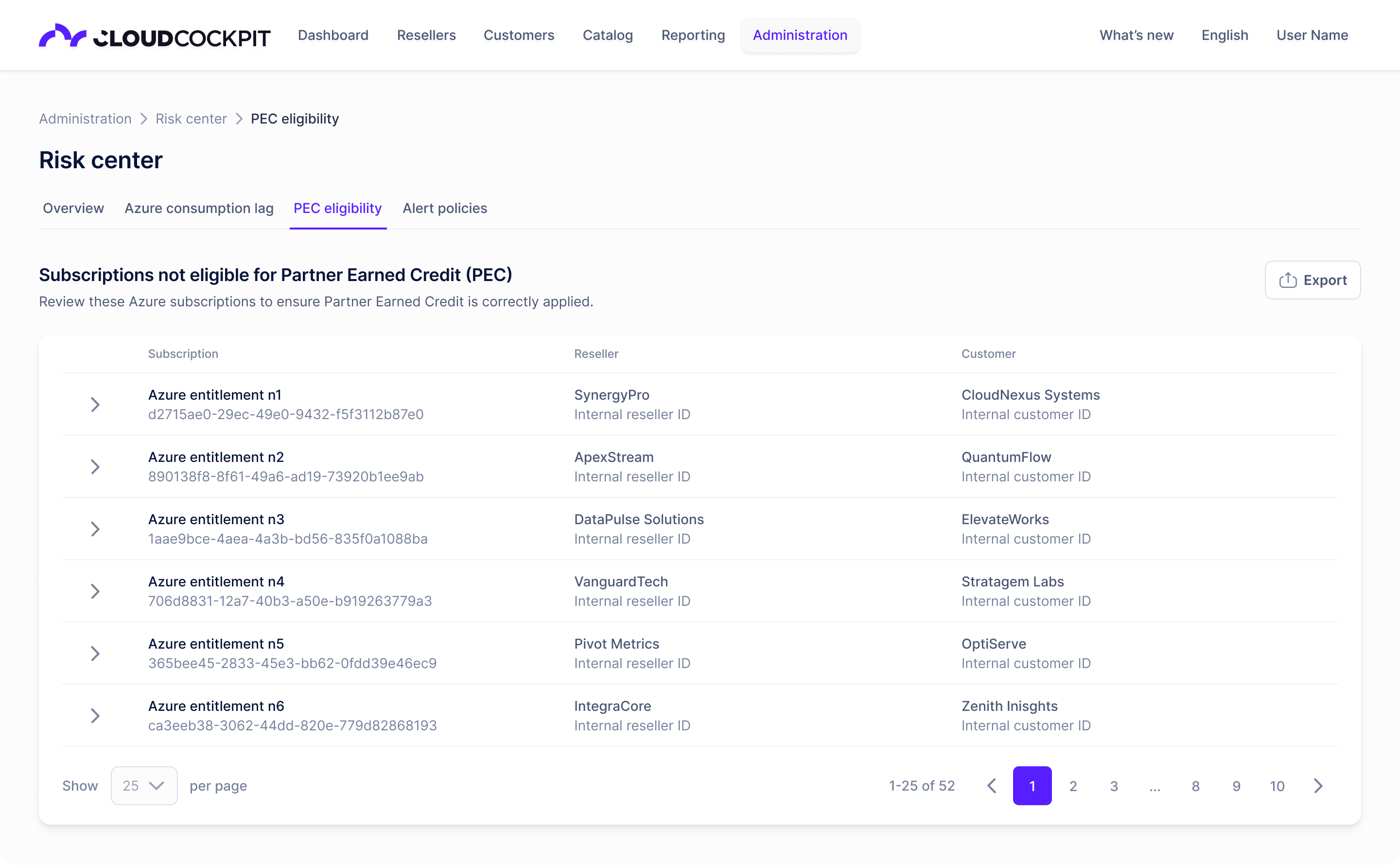
Task: Expand Azure entitlement n1 row
Action: (95, 405)
